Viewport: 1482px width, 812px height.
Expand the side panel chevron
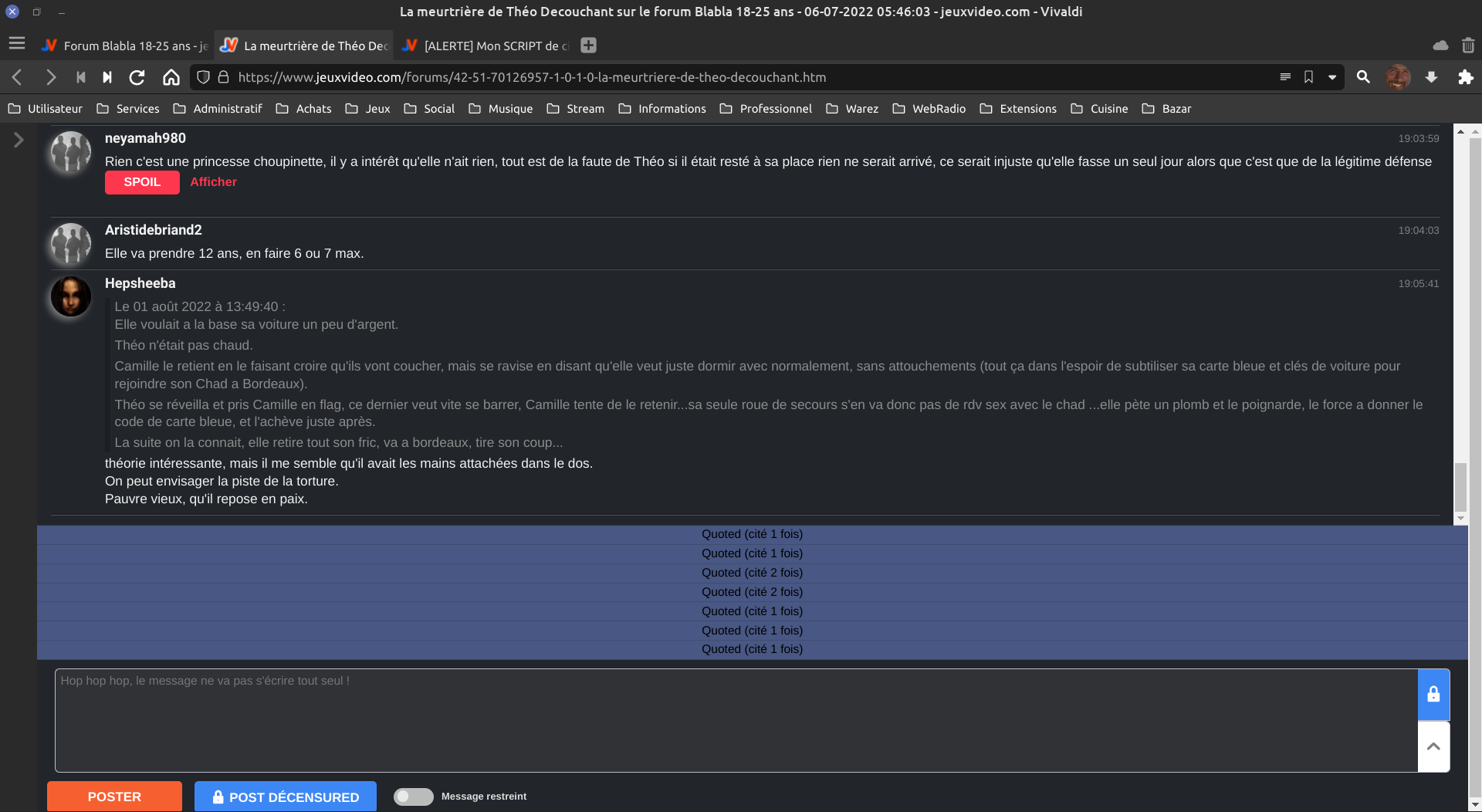coord(19,140)
